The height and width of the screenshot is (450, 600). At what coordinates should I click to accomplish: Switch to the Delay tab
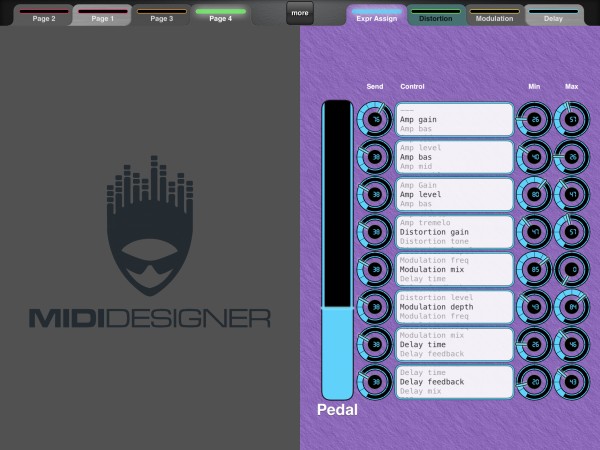pos(553,15)
